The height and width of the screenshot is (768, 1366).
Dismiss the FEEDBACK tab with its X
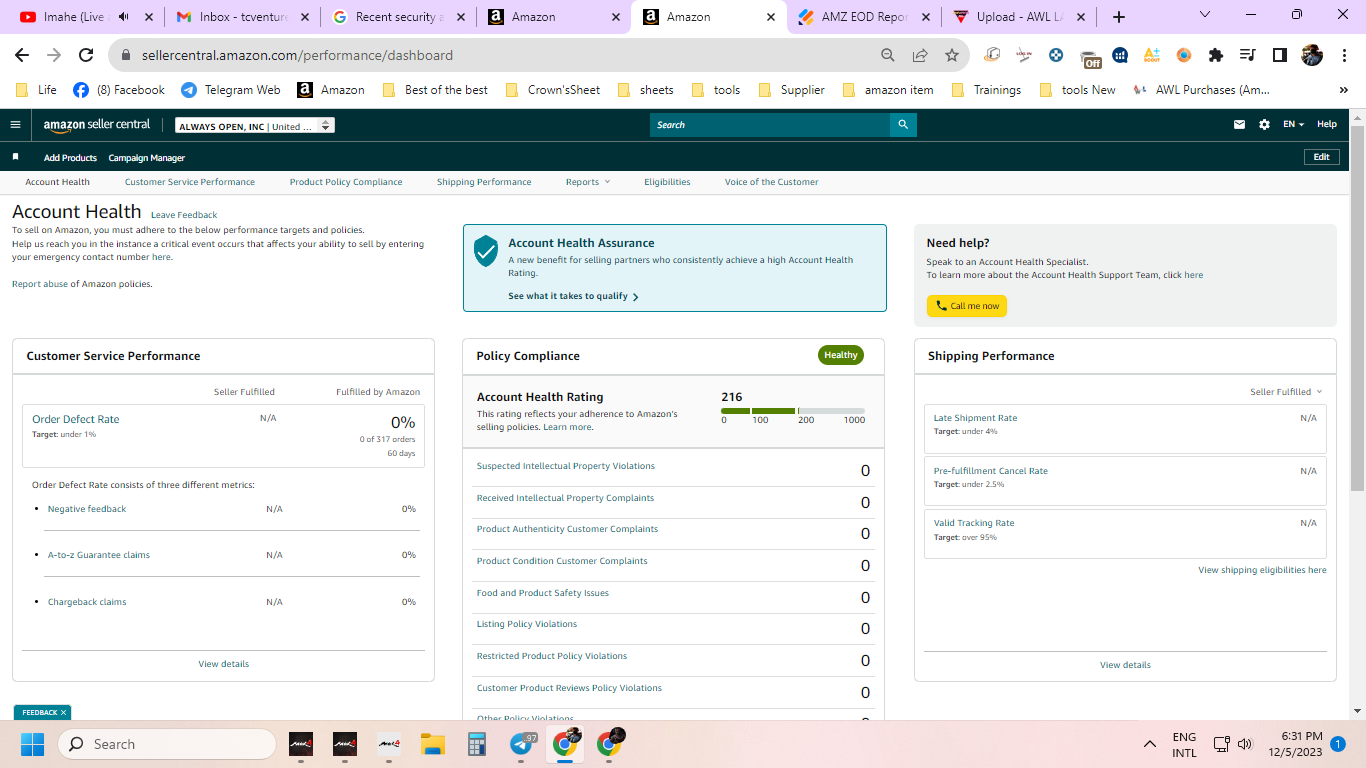(63, 713)
